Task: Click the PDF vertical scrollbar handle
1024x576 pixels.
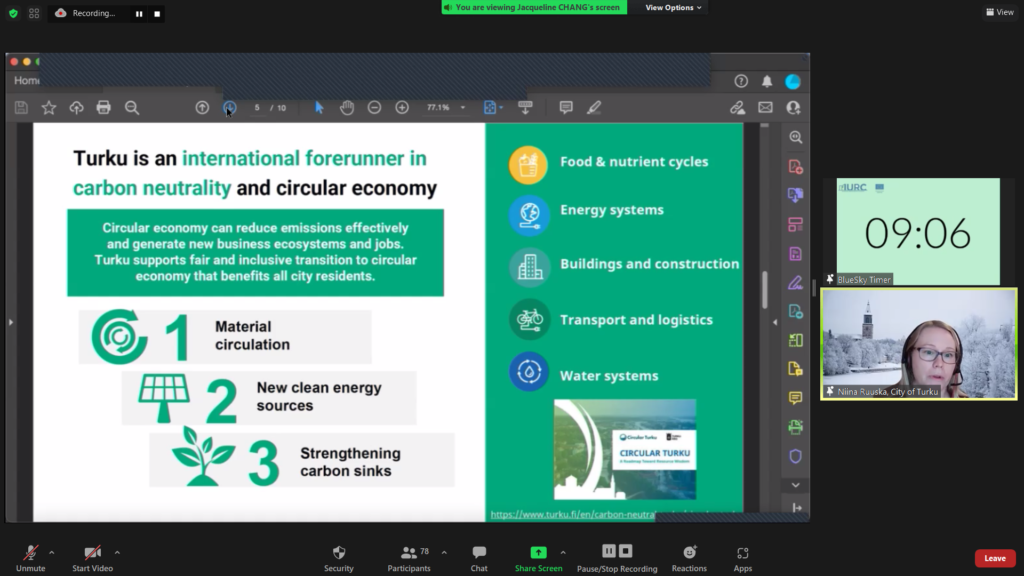Action: [765, 290]
